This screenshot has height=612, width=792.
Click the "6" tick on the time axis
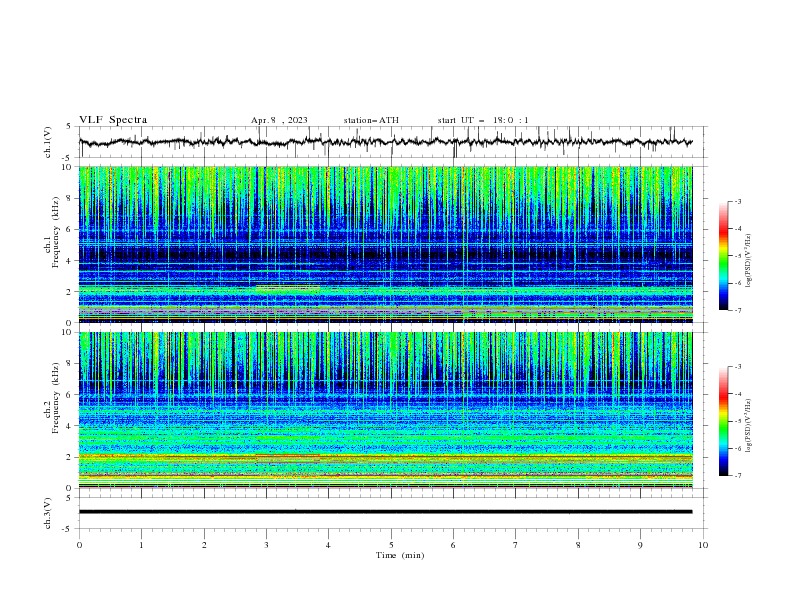(x=454, y=545)
